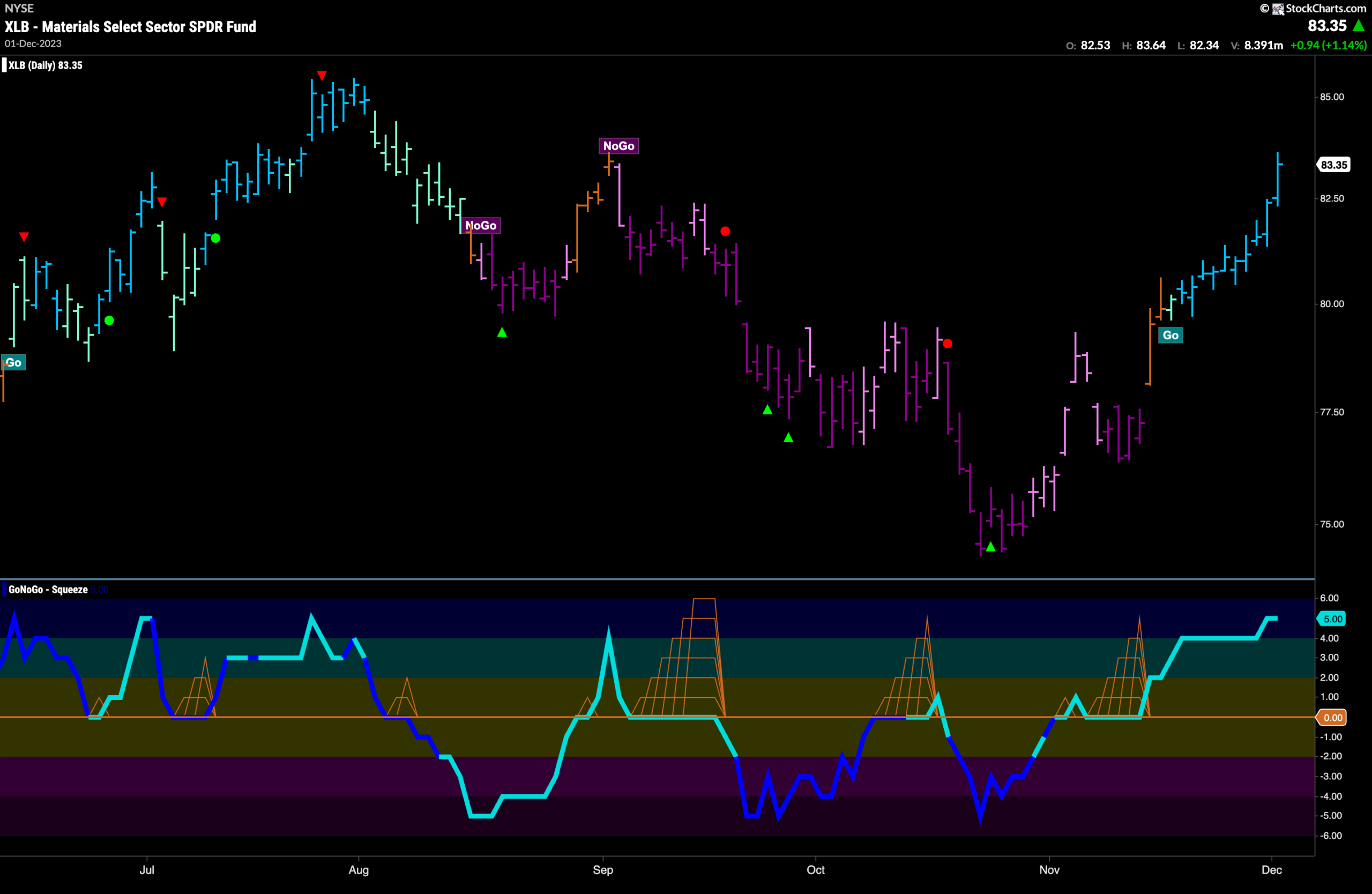Click the 5.00 oscillator value tag
1372x894 pixels.
pyautogui.click(x=1333, y=619)
